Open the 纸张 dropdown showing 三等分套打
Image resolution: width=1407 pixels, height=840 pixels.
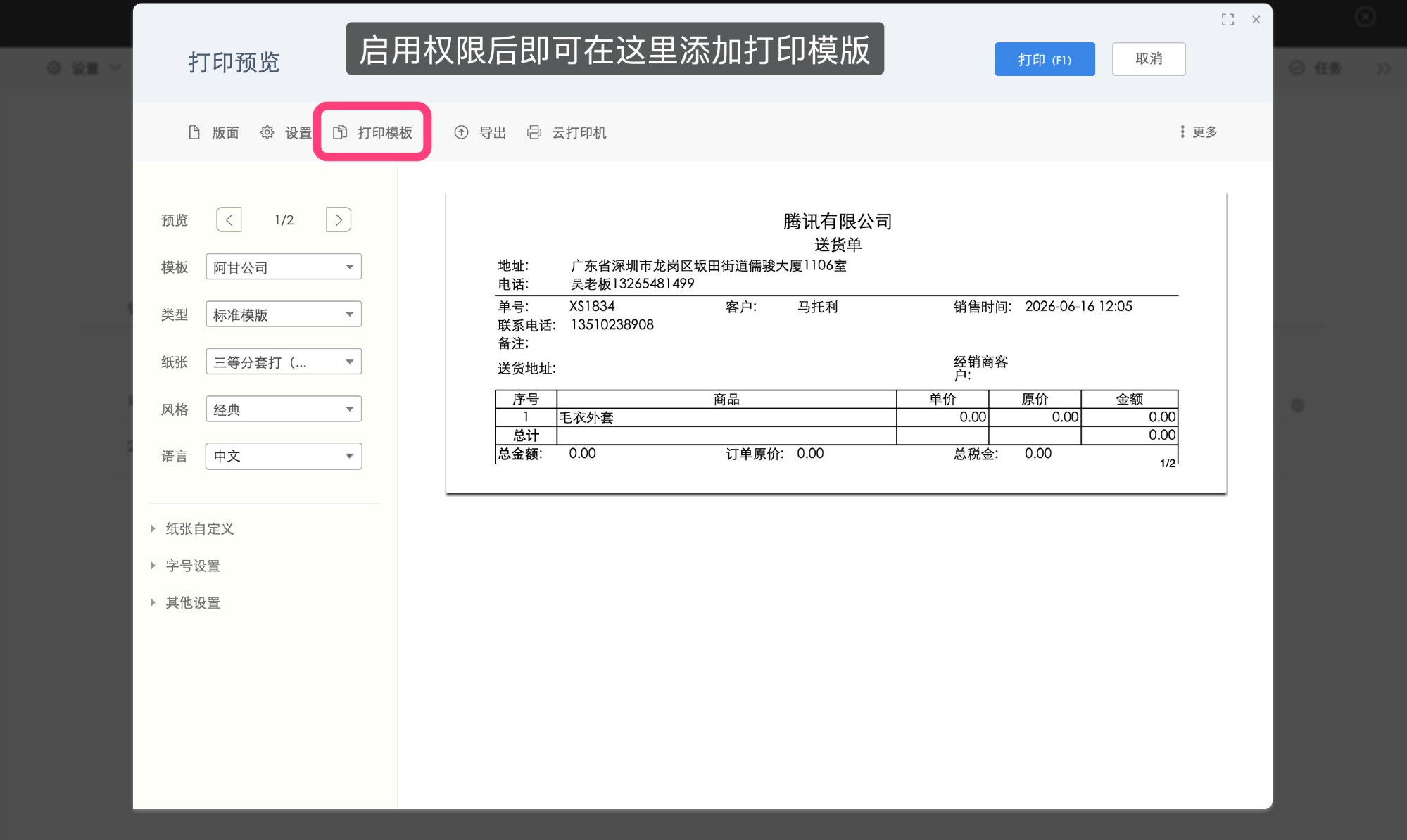tap(284, 362)
